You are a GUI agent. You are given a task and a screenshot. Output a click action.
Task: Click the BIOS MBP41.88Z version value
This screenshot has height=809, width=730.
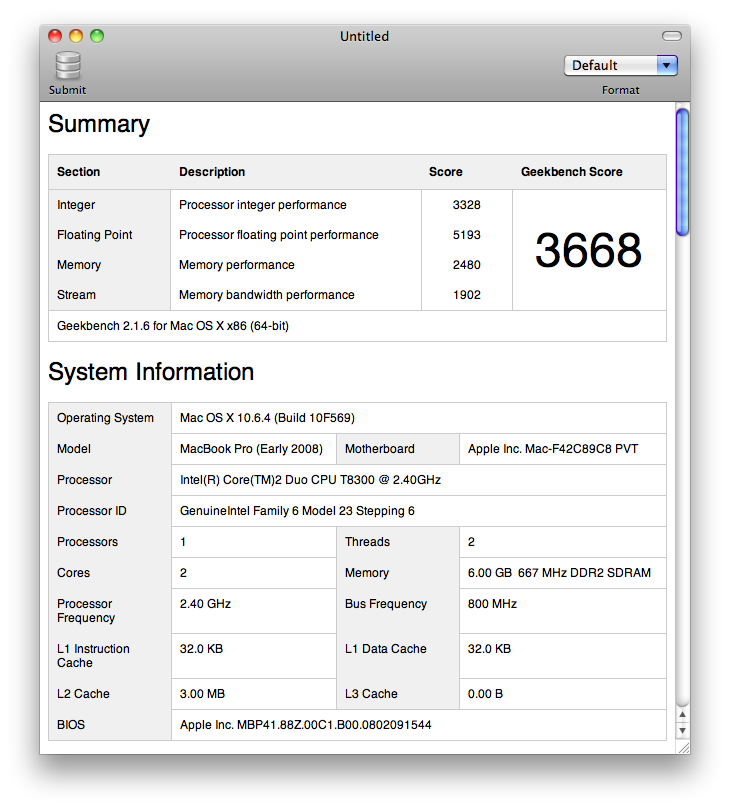click(305, 725)
